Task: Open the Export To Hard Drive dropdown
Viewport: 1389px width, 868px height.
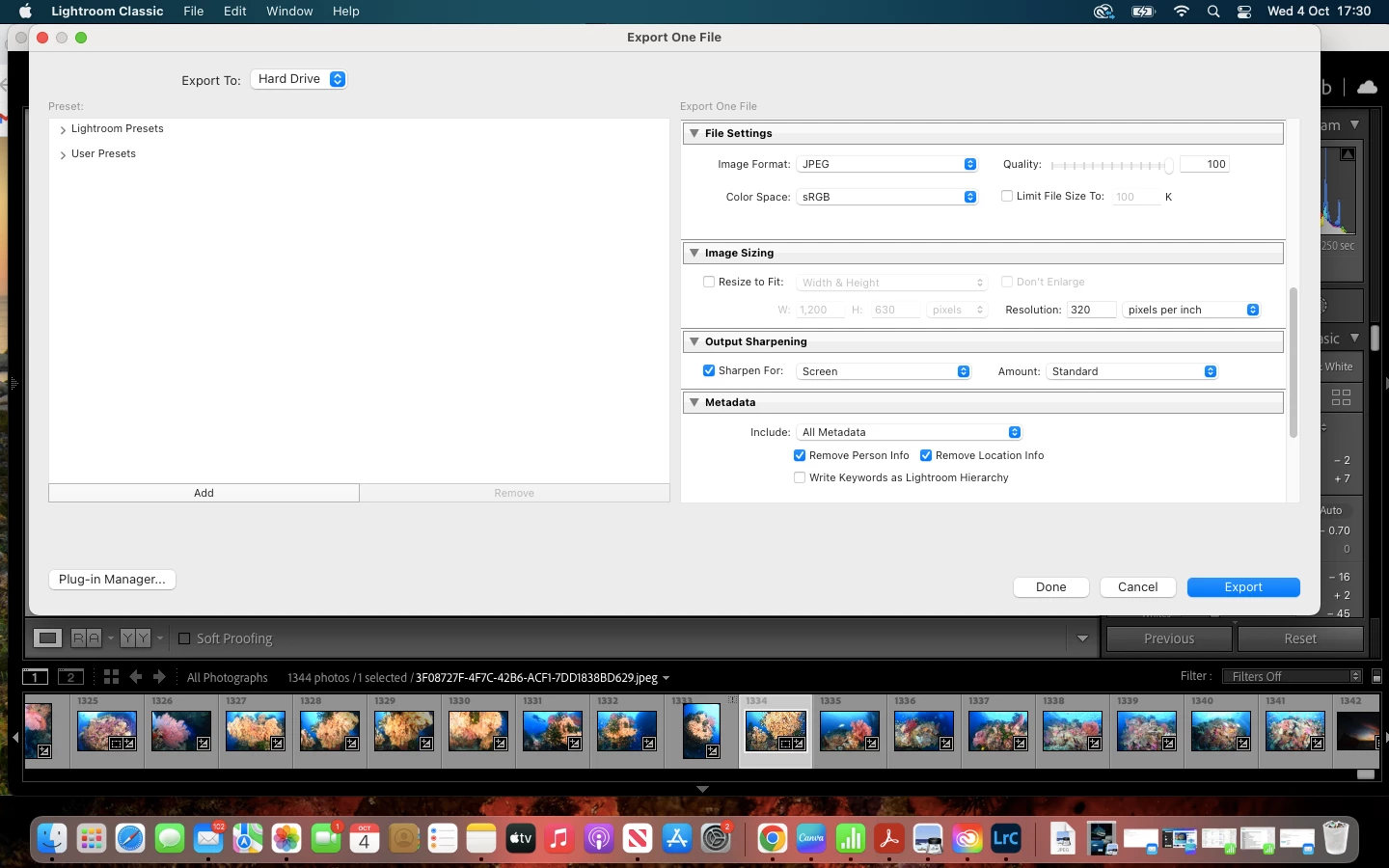Action: coord(298,79)
